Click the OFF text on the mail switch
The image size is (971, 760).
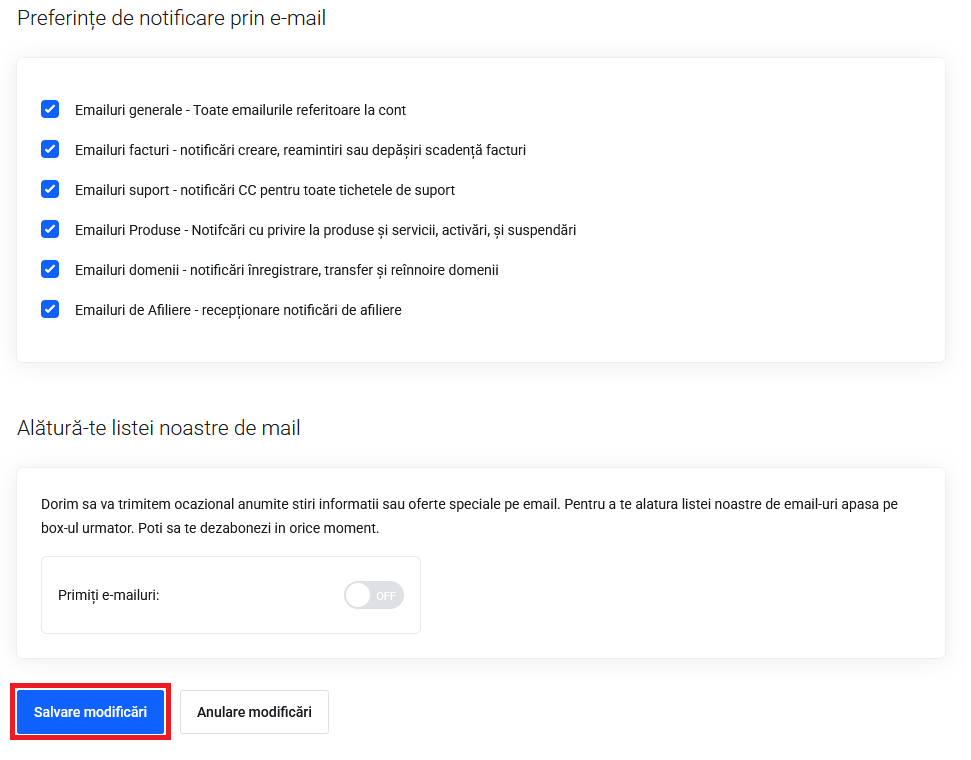click(386, 596)
